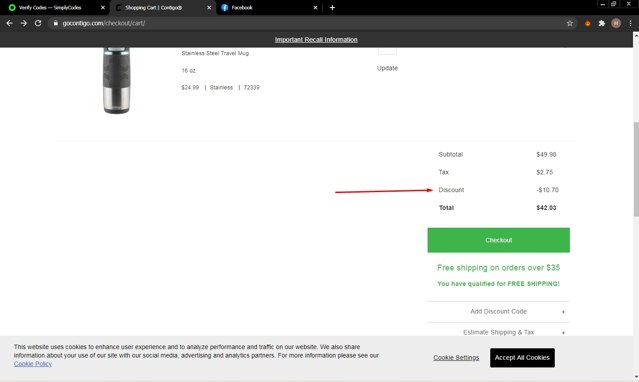Click the Total amount $42.03
The width and height of the screenshot is (639, 382).
coord(546,208)
